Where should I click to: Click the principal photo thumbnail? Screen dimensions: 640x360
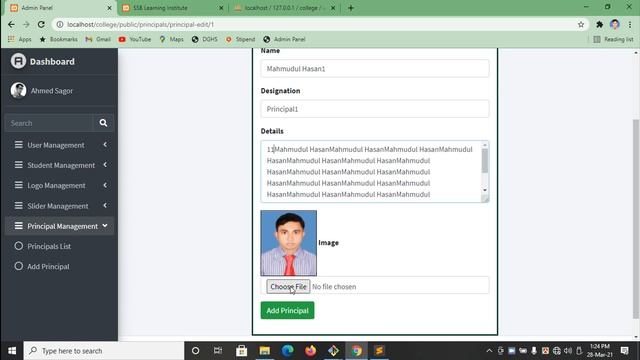pos(289,243)
